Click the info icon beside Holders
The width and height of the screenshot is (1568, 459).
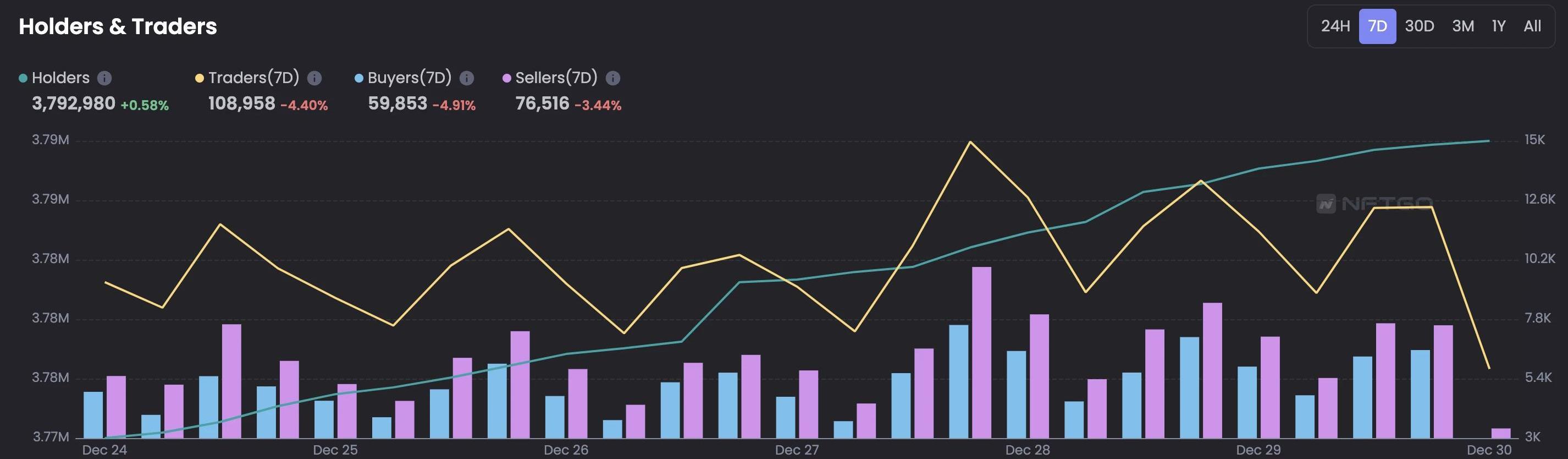(104, 78)
